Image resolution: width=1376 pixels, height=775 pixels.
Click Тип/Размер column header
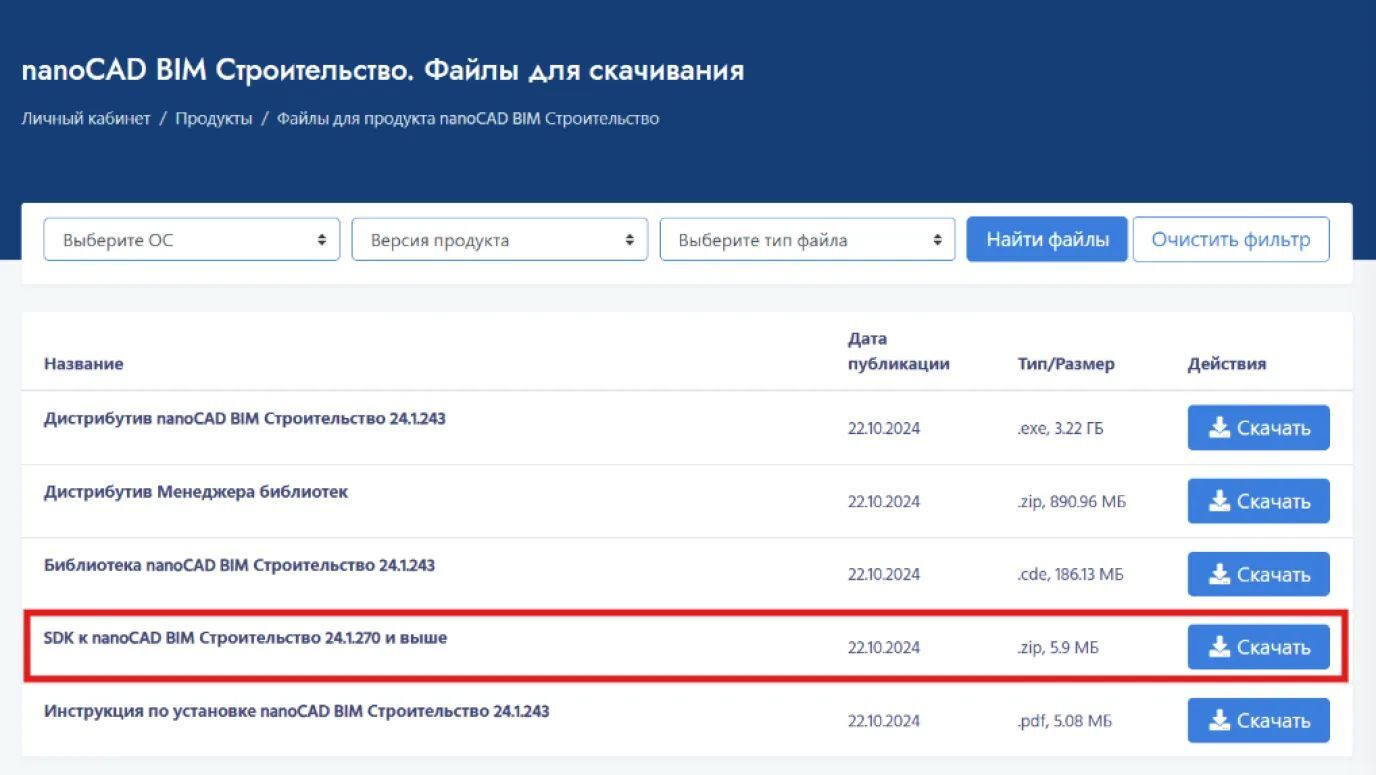click(1066, 364)
